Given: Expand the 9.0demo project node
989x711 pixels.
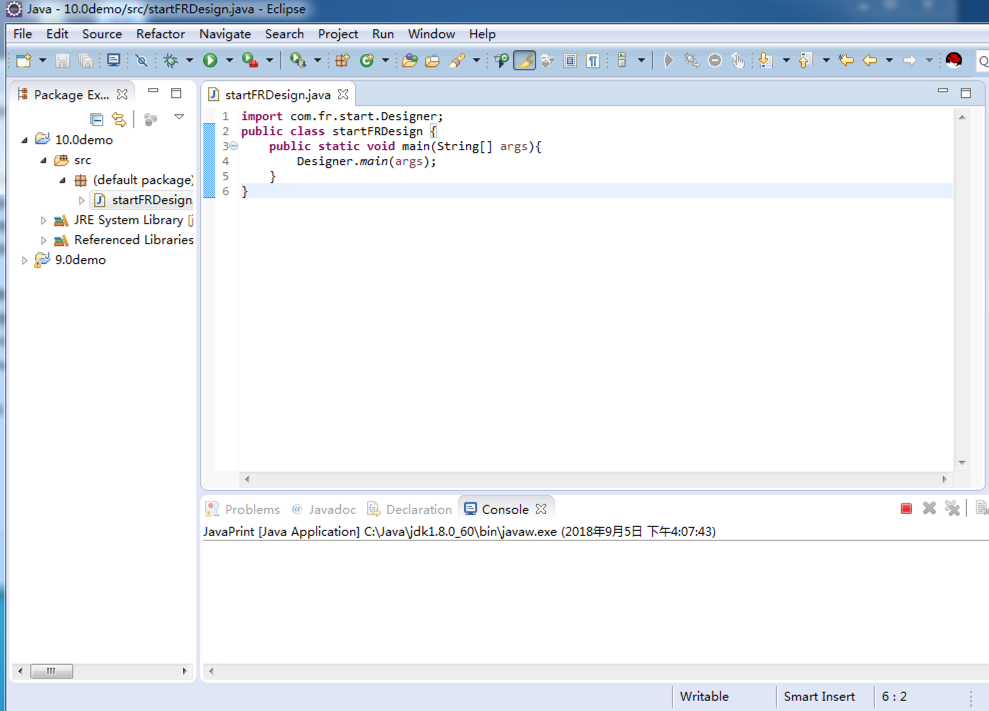Looking at the screenshot, I should [25, 260].
